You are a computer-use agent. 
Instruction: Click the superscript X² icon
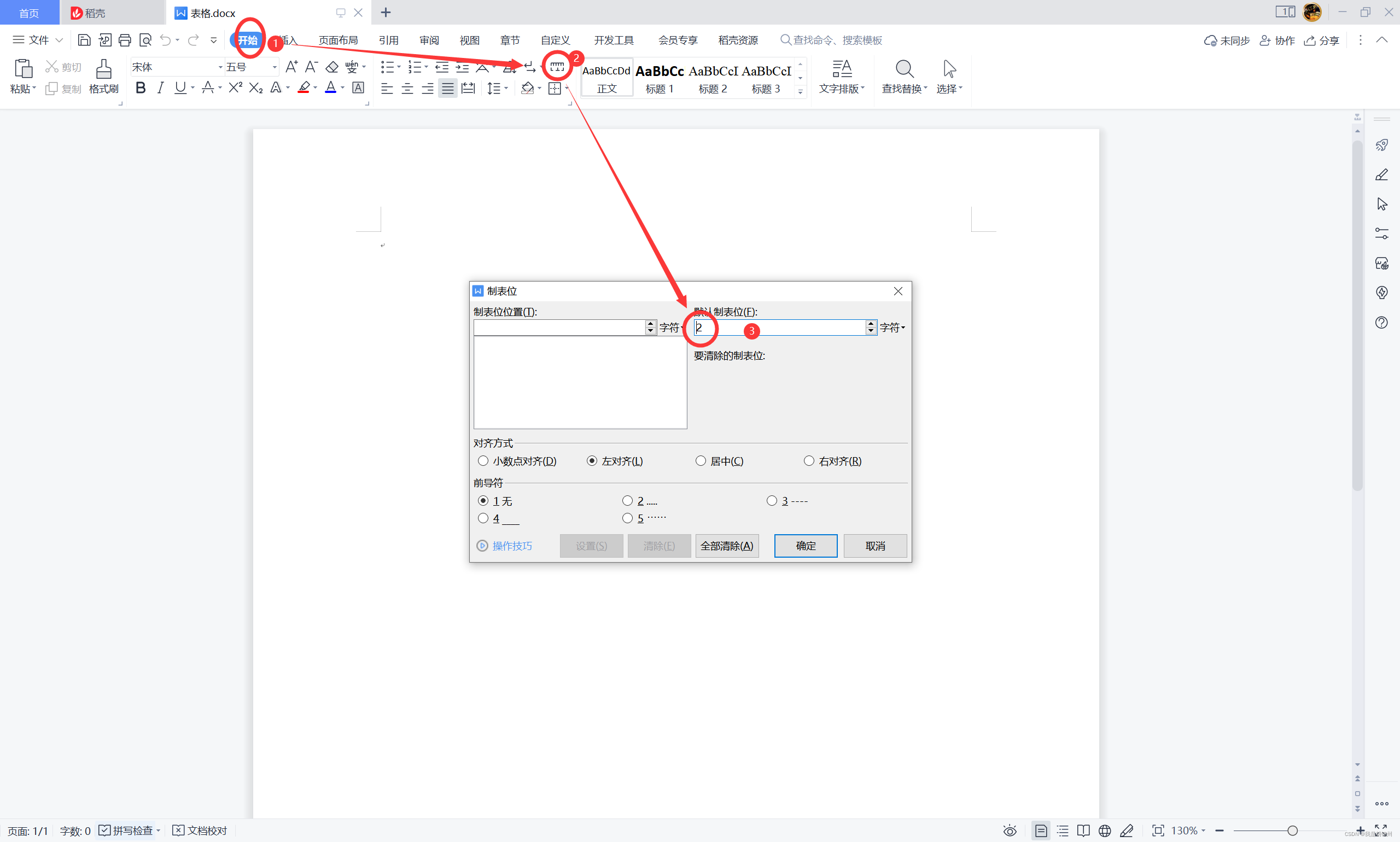pyautogui.click(x=235, y=88)
